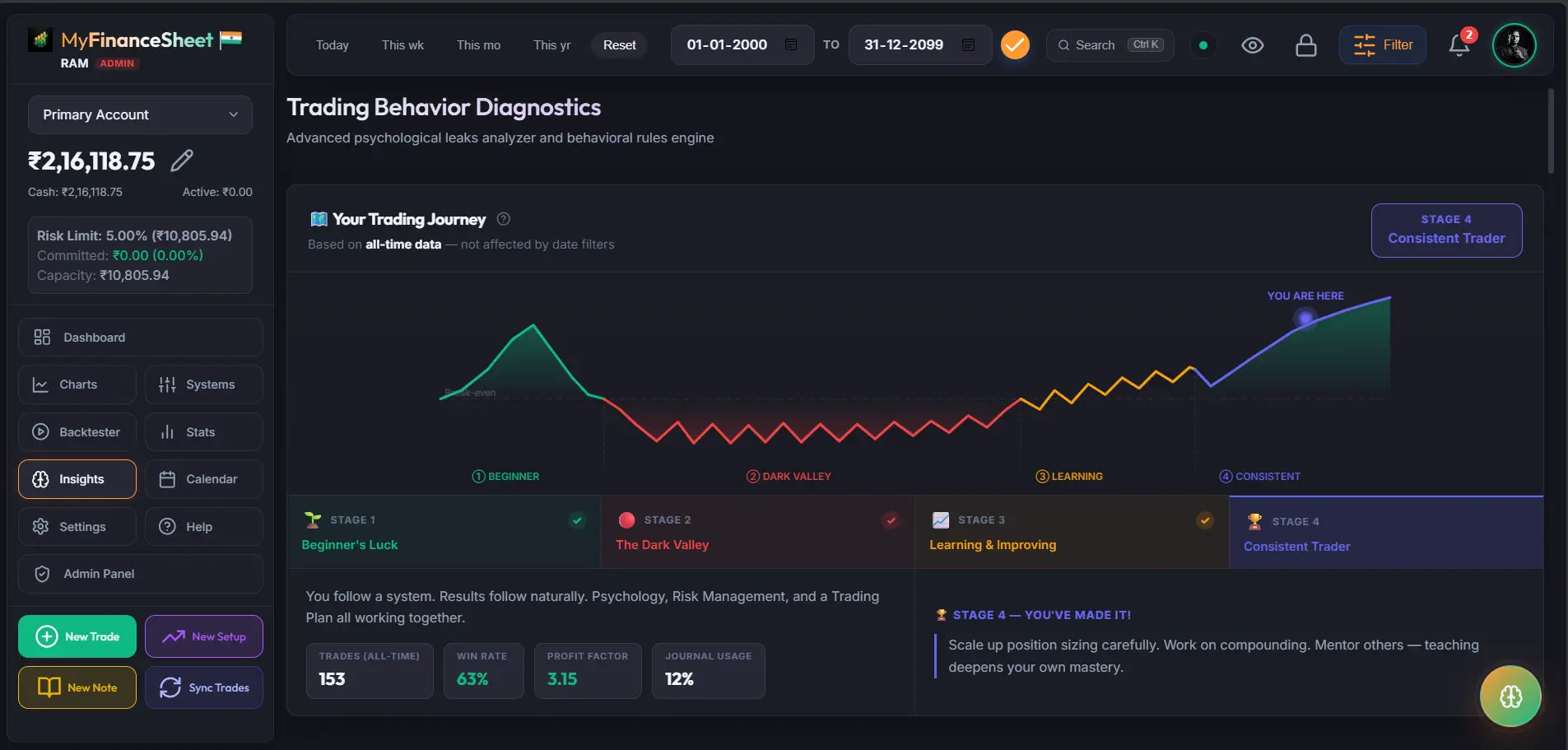Click the Stage 2 red circle icon

tap(626, 520)
